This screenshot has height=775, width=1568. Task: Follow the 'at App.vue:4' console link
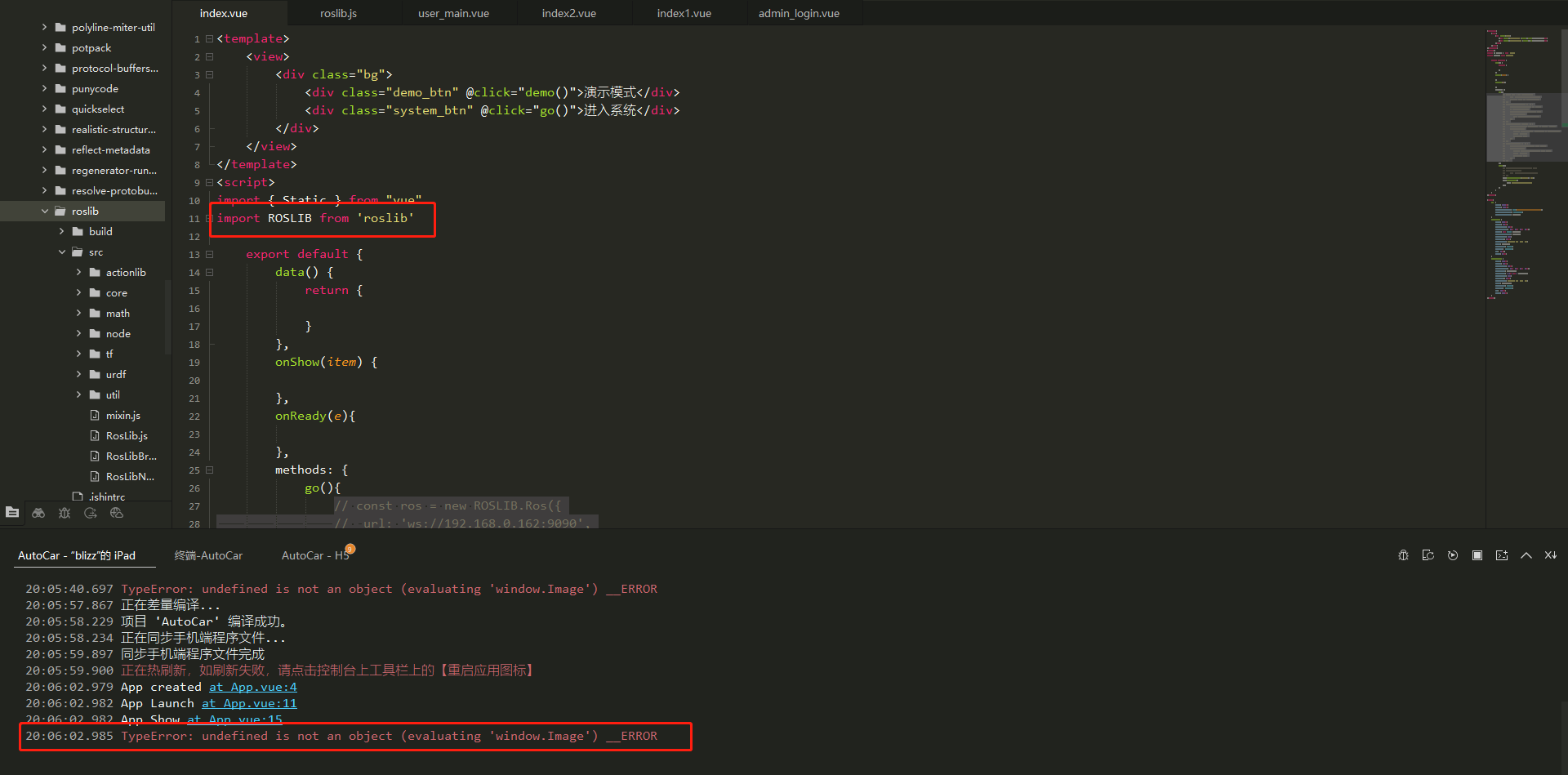tap(253, 687)
